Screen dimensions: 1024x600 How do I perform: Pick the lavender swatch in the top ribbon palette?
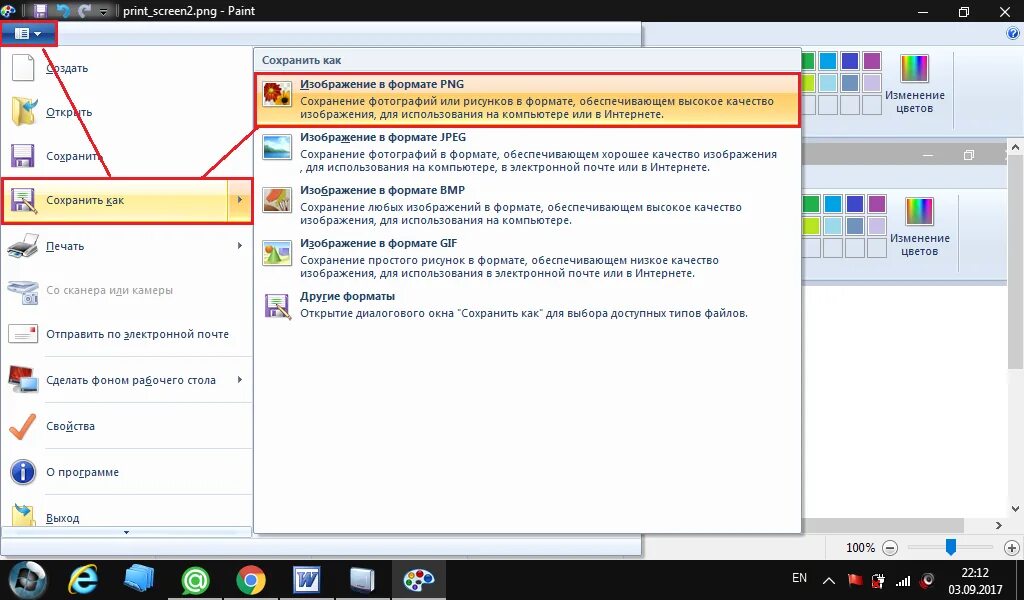(x=872, y=83)
